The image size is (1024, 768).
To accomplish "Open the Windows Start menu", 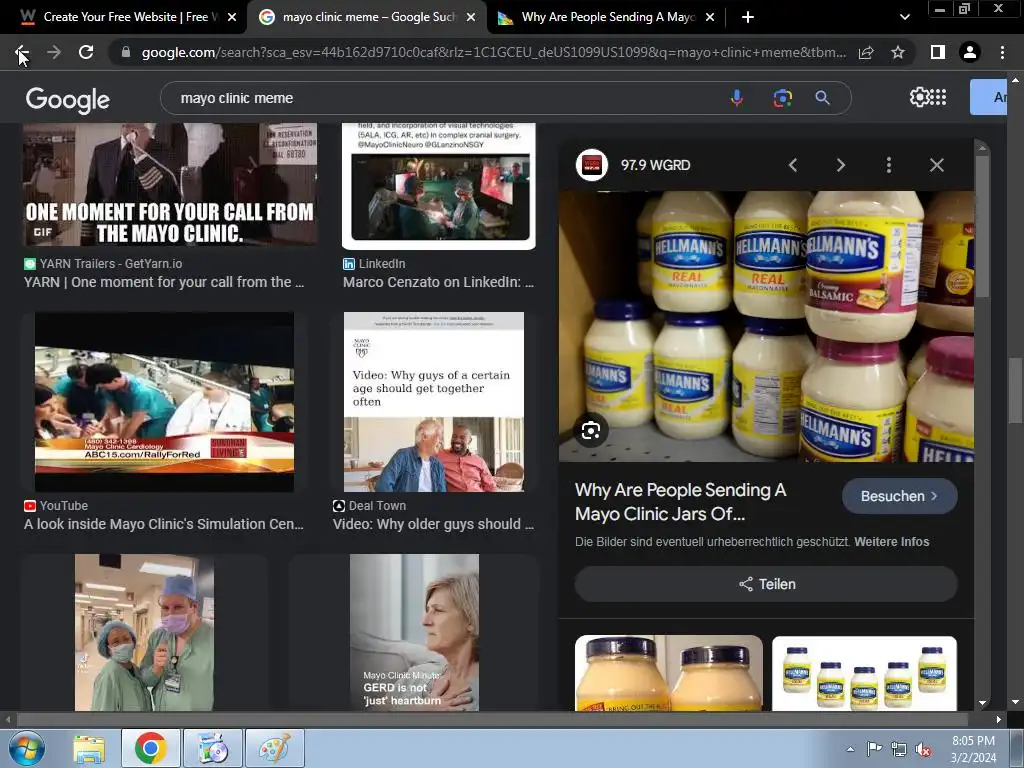I will pyautogui.click(x=27, y=748).
